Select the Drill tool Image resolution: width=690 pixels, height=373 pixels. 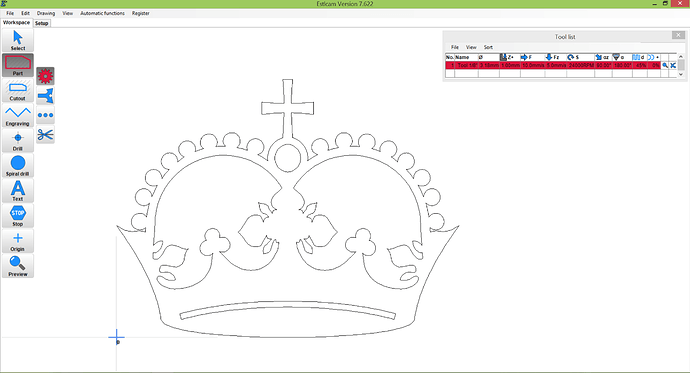18,141
